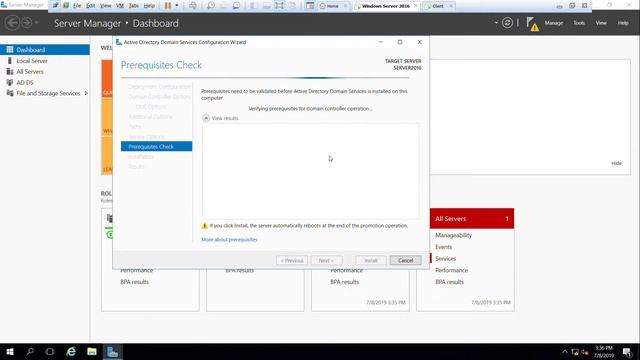Viewport: 640px width, 360px height.
Task: Open Performance in the All Servers tile
Action: click(x=451, y=270)
